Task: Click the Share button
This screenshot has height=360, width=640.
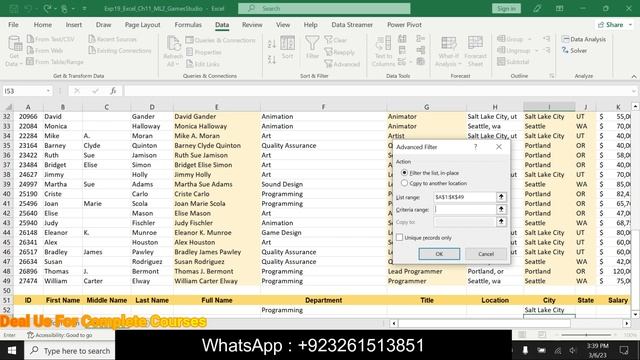Action: click(610, 25)
